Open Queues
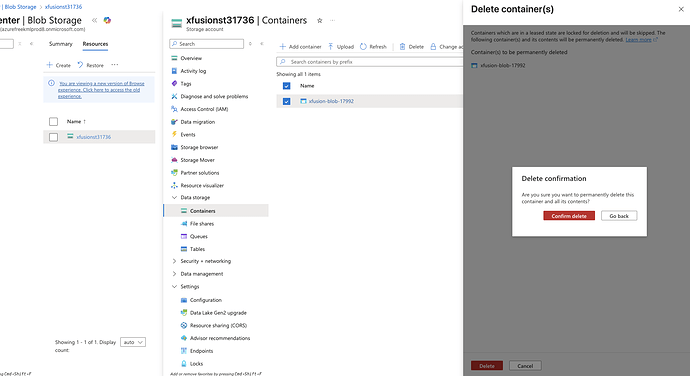Viewport: 690px width, 376px height. (198, 236)
